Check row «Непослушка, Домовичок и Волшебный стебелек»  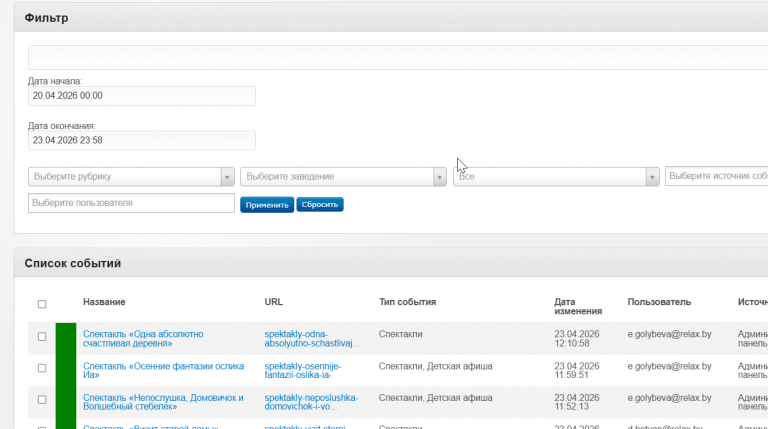42,400
